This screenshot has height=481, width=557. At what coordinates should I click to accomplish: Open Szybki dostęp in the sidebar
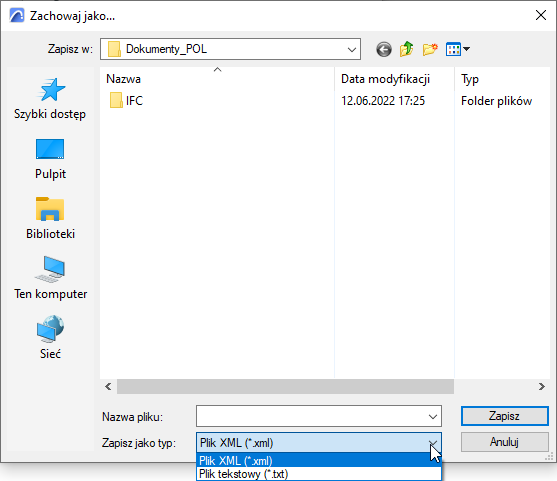tap(50, 99)
